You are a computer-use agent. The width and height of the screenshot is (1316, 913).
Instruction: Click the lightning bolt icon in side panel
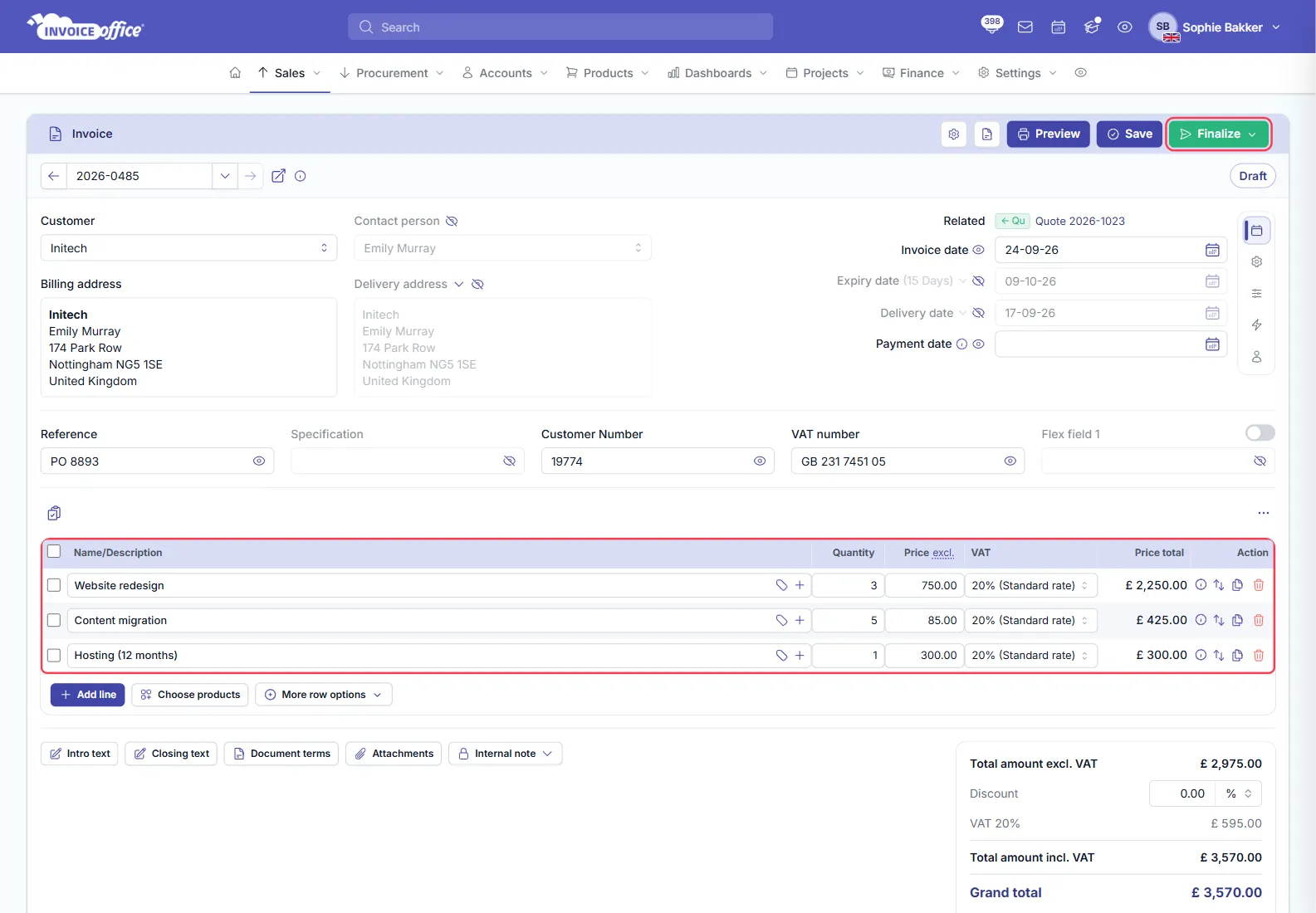point(1257,325)
